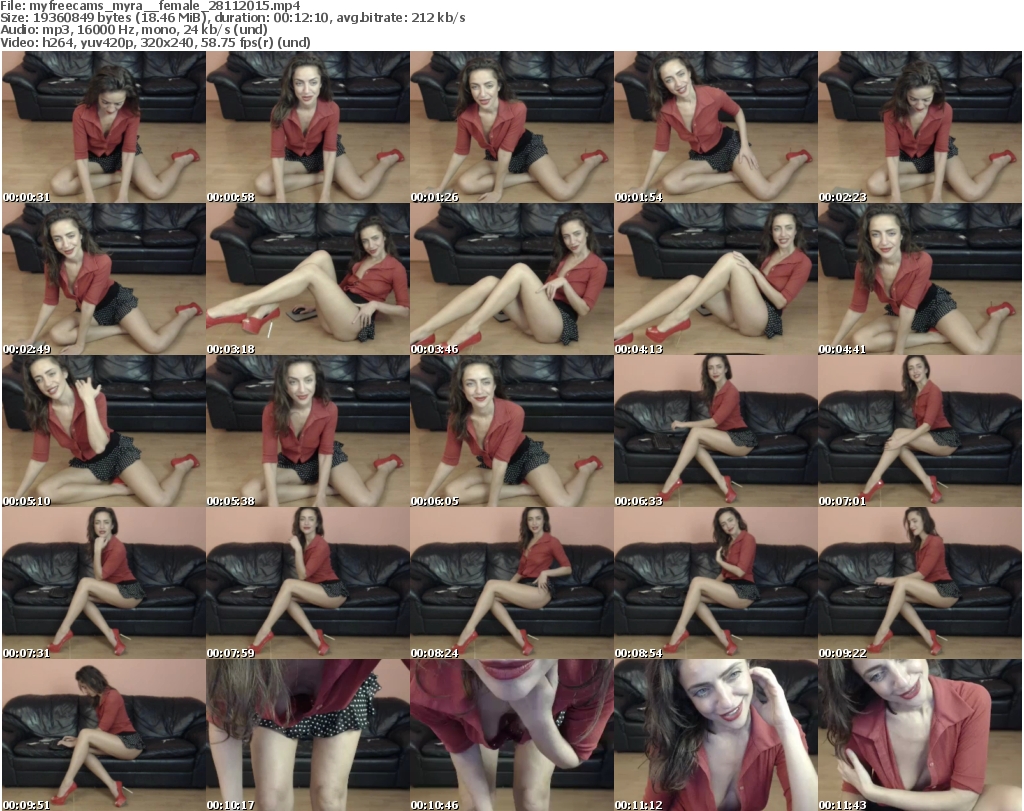View the frame labeled 00:09:51

(104, 735)
